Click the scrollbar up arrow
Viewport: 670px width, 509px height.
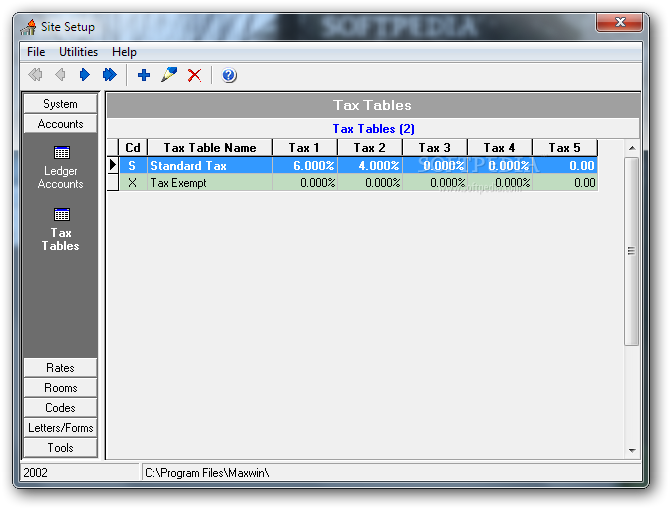point(632,148)
